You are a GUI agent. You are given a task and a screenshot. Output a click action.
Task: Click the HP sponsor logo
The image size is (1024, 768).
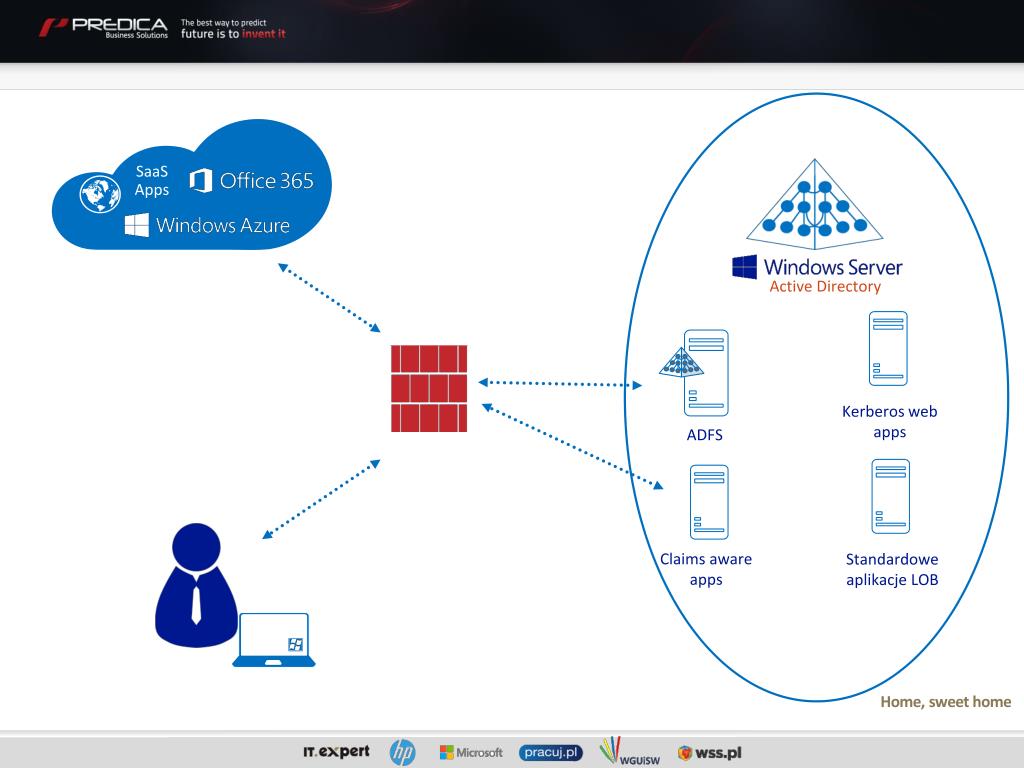tap(403, 752)
